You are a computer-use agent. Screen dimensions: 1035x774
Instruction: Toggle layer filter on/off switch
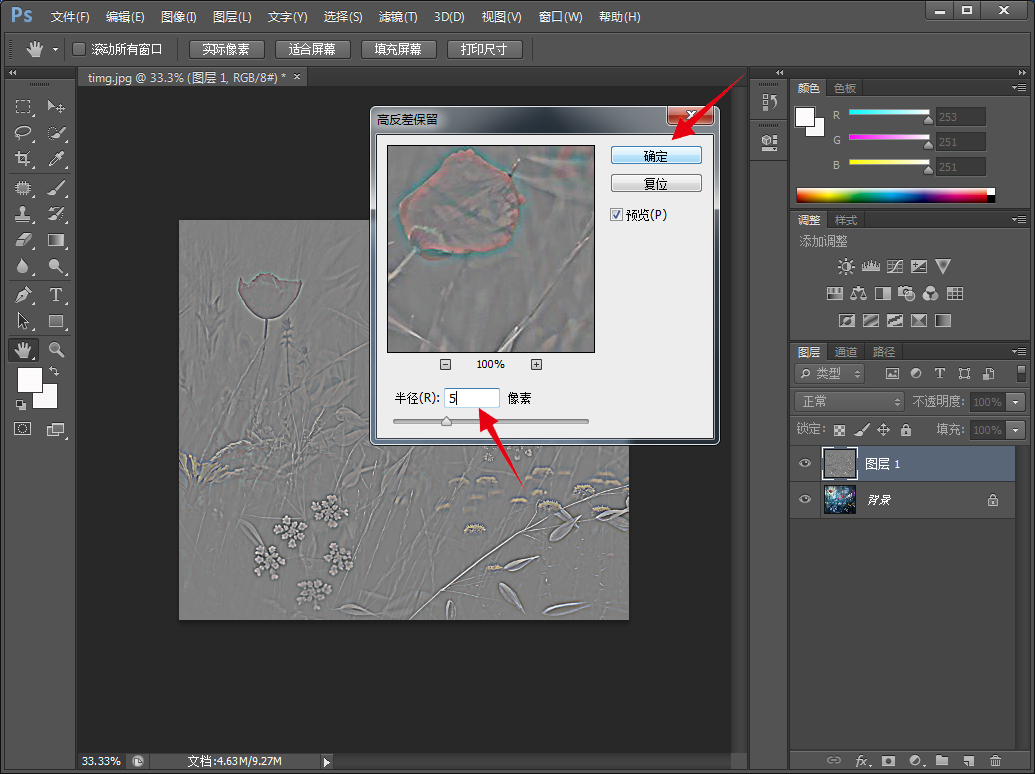click(1021, 373)
